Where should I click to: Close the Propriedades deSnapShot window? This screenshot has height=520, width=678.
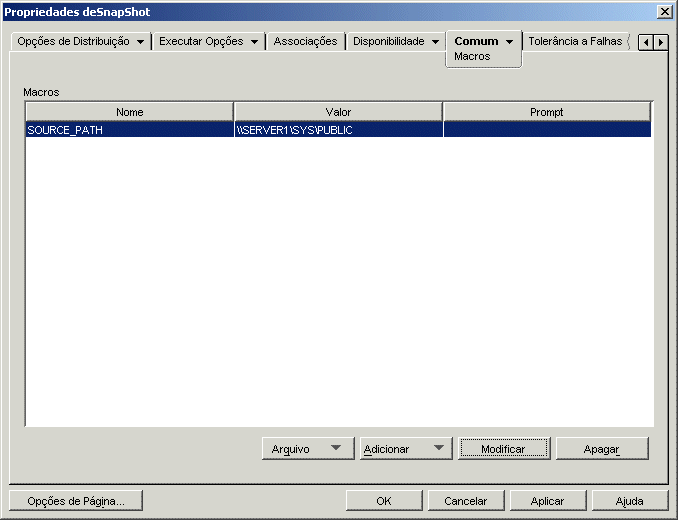[665, 12]
